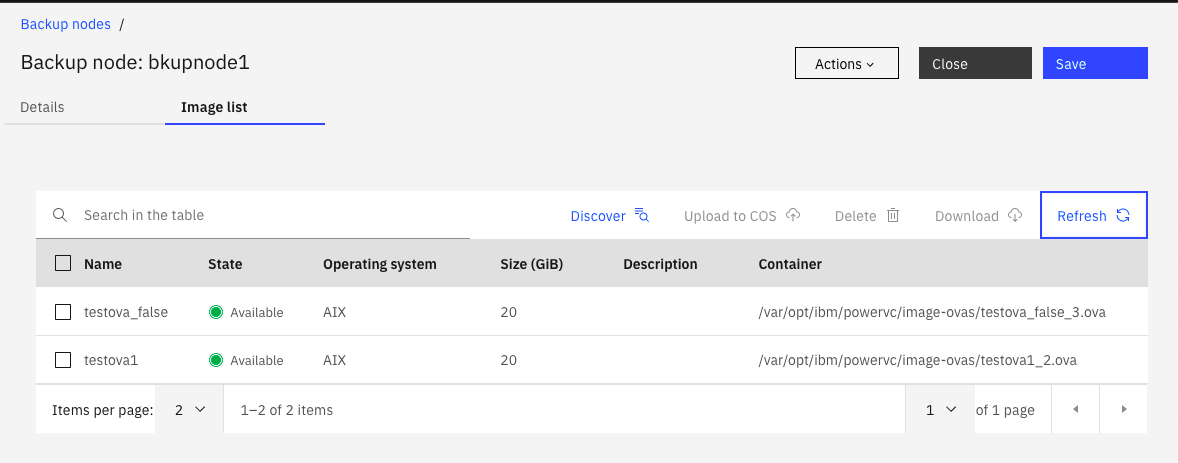Viewport: 1178px width, 463px height.
Task: Focus the Search in the table field
Action: point(270,215)
